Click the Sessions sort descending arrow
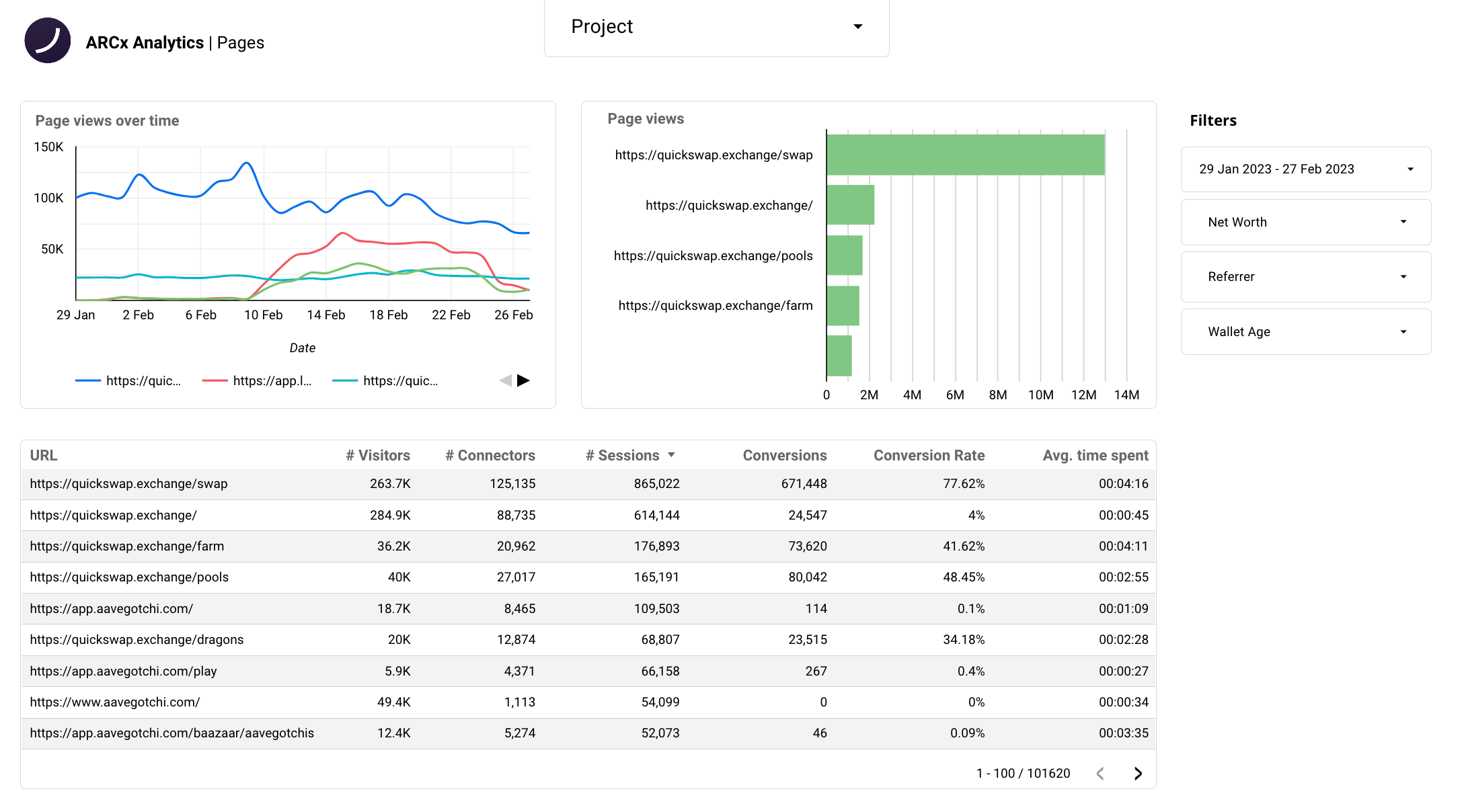The width and height of the screenshot is (1462, 812). [671, 455]
